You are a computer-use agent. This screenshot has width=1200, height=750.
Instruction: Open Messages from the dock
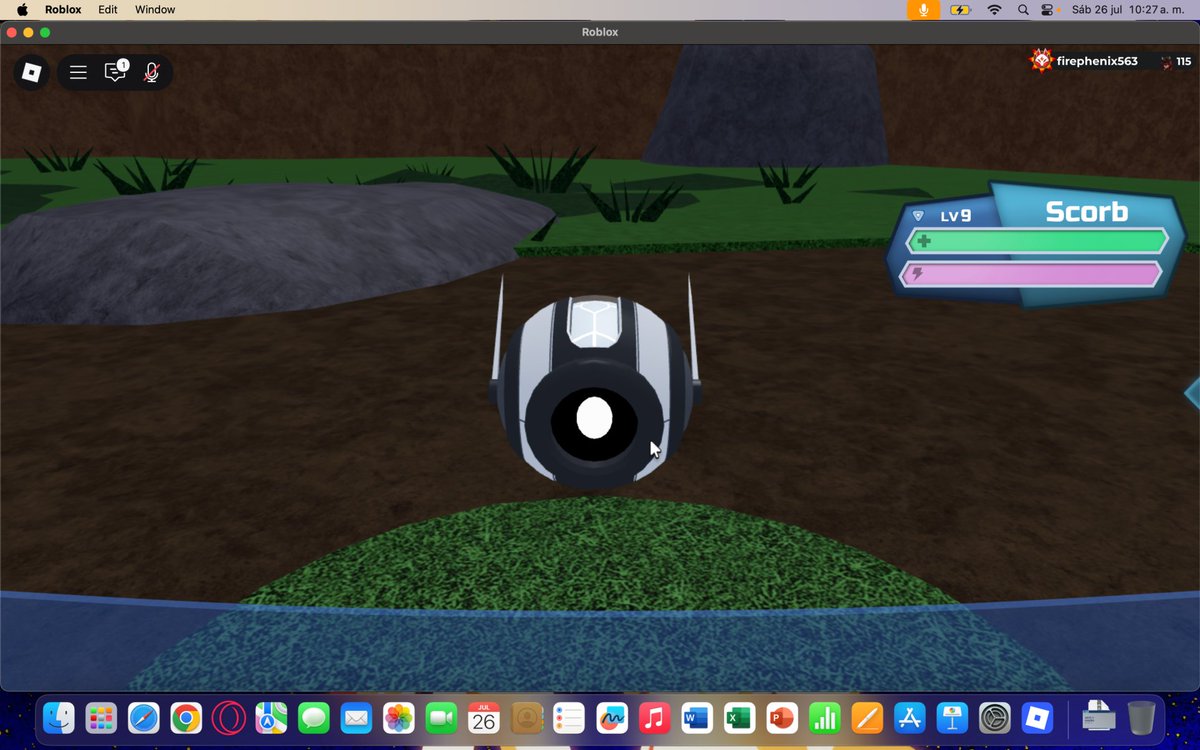click(314, 718)
